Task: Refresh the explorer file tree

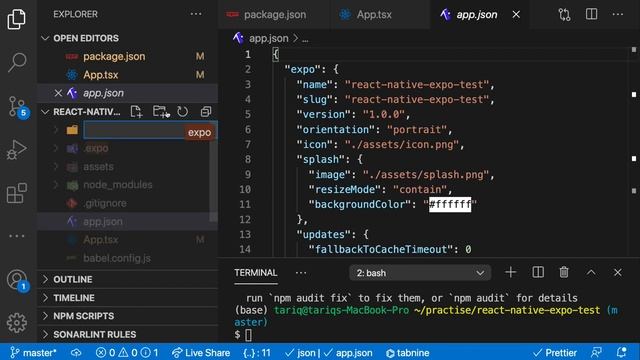Action: [182, 112]
